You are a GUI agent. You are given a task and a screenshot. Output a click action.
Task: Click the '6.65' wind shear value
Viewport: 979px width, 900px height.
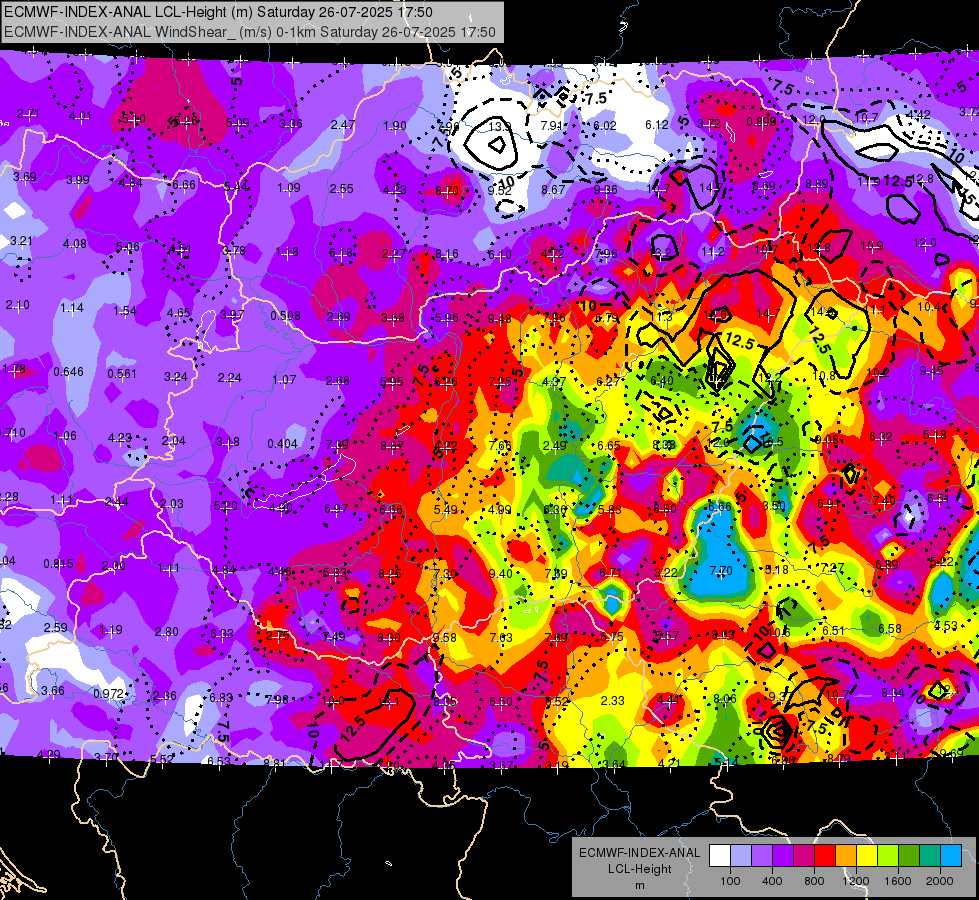(609, 445)
